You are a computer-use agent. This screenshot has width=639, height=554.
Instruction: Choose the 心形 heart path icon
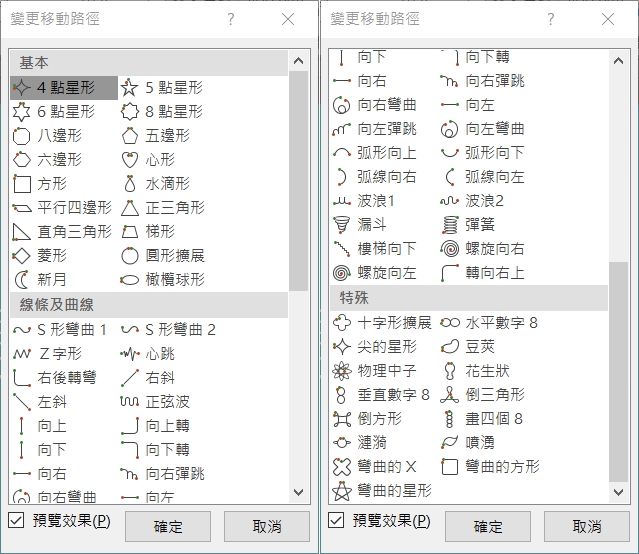[x=130, y=160]
